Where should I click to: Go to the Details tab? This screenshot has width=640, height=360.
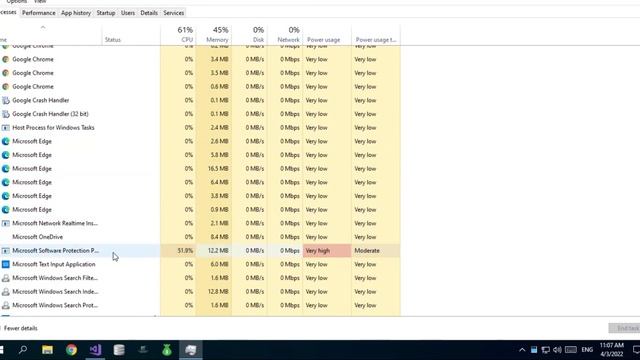[149, 13]
